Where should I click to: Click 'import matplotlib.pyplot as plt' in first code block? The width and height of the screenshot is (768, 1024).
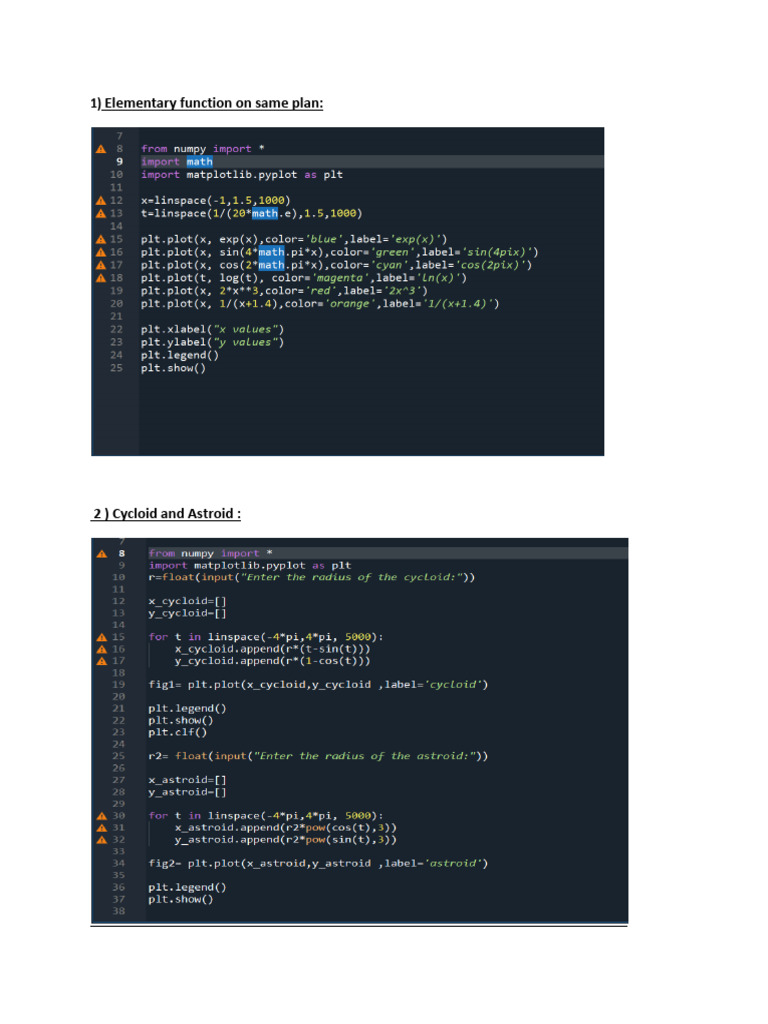pyautogui.click(x=242, y=175)
